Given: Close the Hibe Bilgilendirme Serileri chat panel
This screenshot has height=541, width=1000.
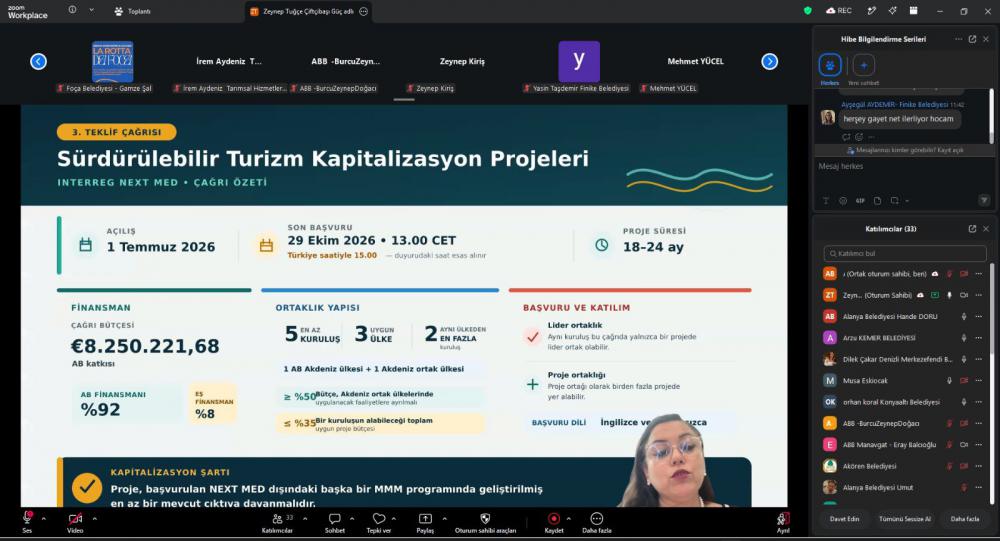Looking at the screenshot, I should (x=986, y=39).
